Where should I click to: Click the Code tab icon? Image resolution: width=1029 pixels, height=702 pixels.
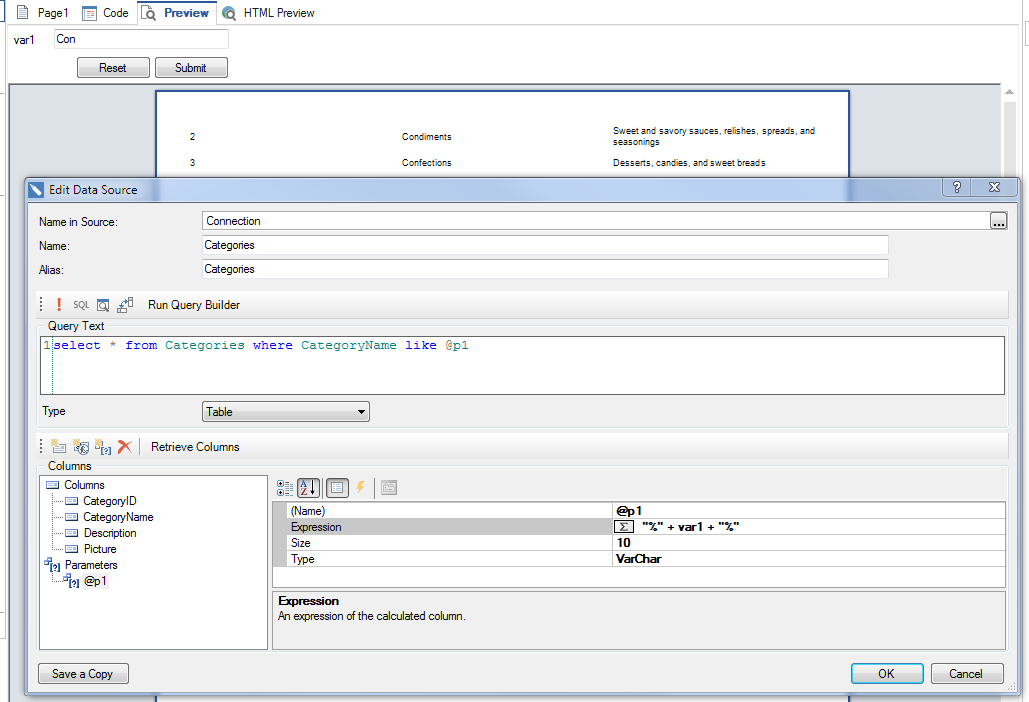89,13
